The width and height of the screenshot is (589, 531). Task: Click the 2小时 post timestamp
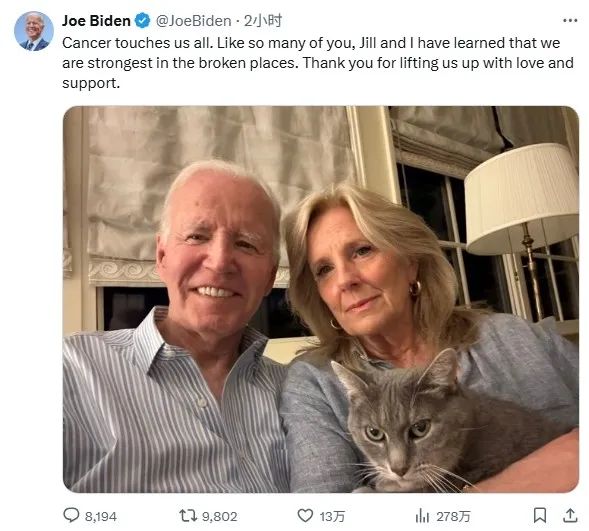263,21
